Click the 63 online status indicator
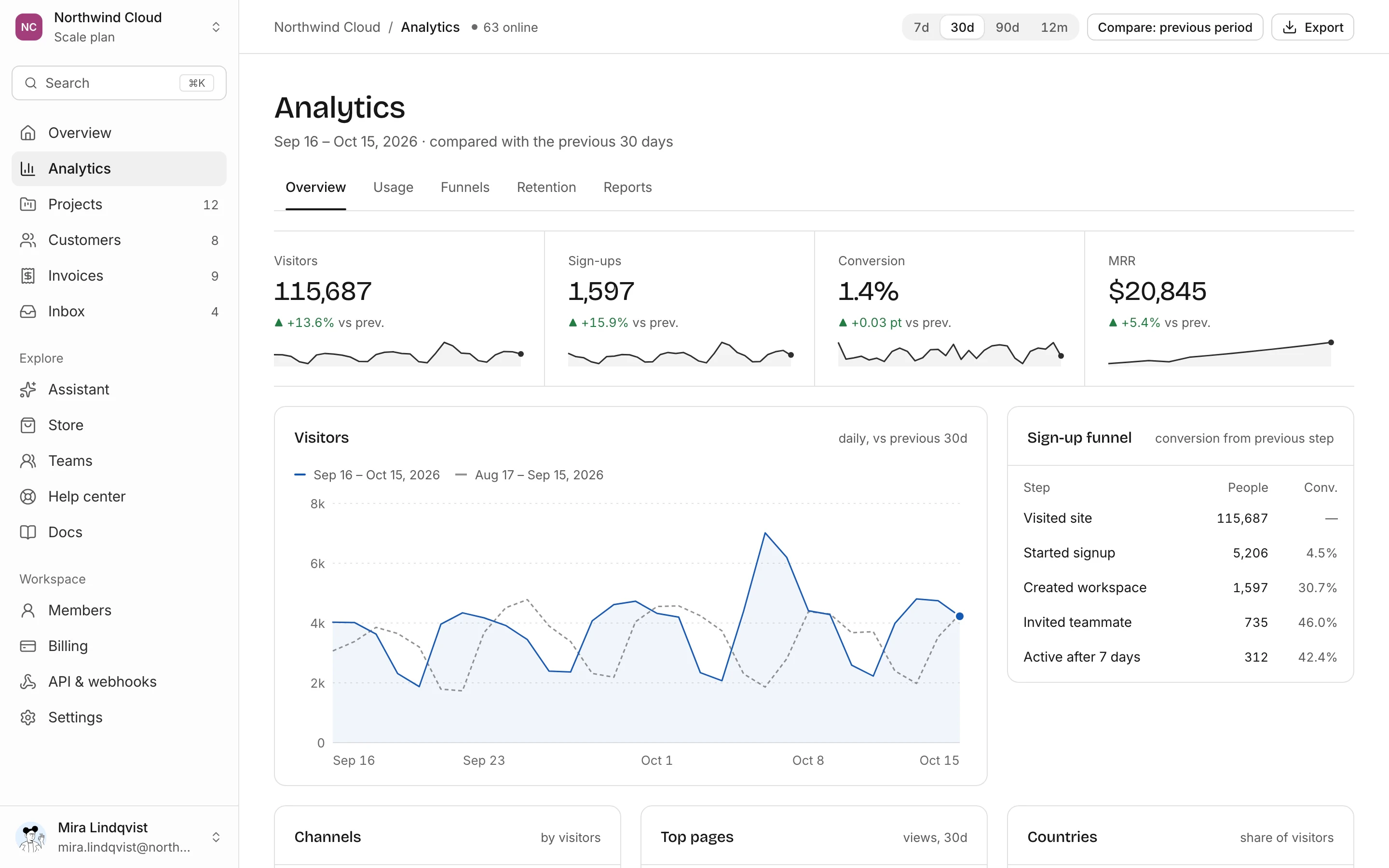The image size is (1389, 868). point(504,27)
